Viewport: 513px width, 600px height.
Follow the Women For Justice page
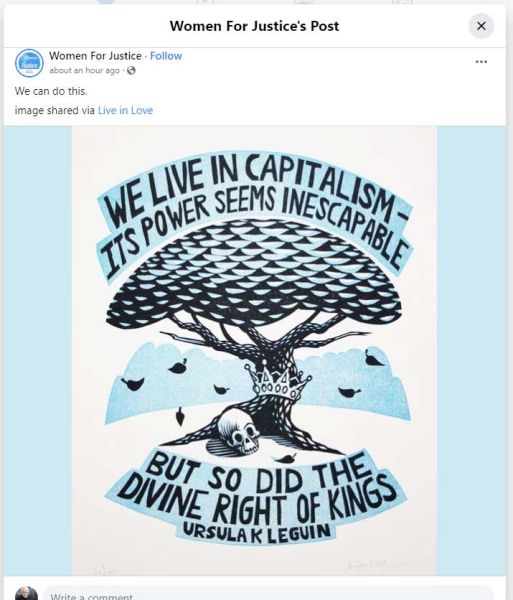click(x=166, y=56)
